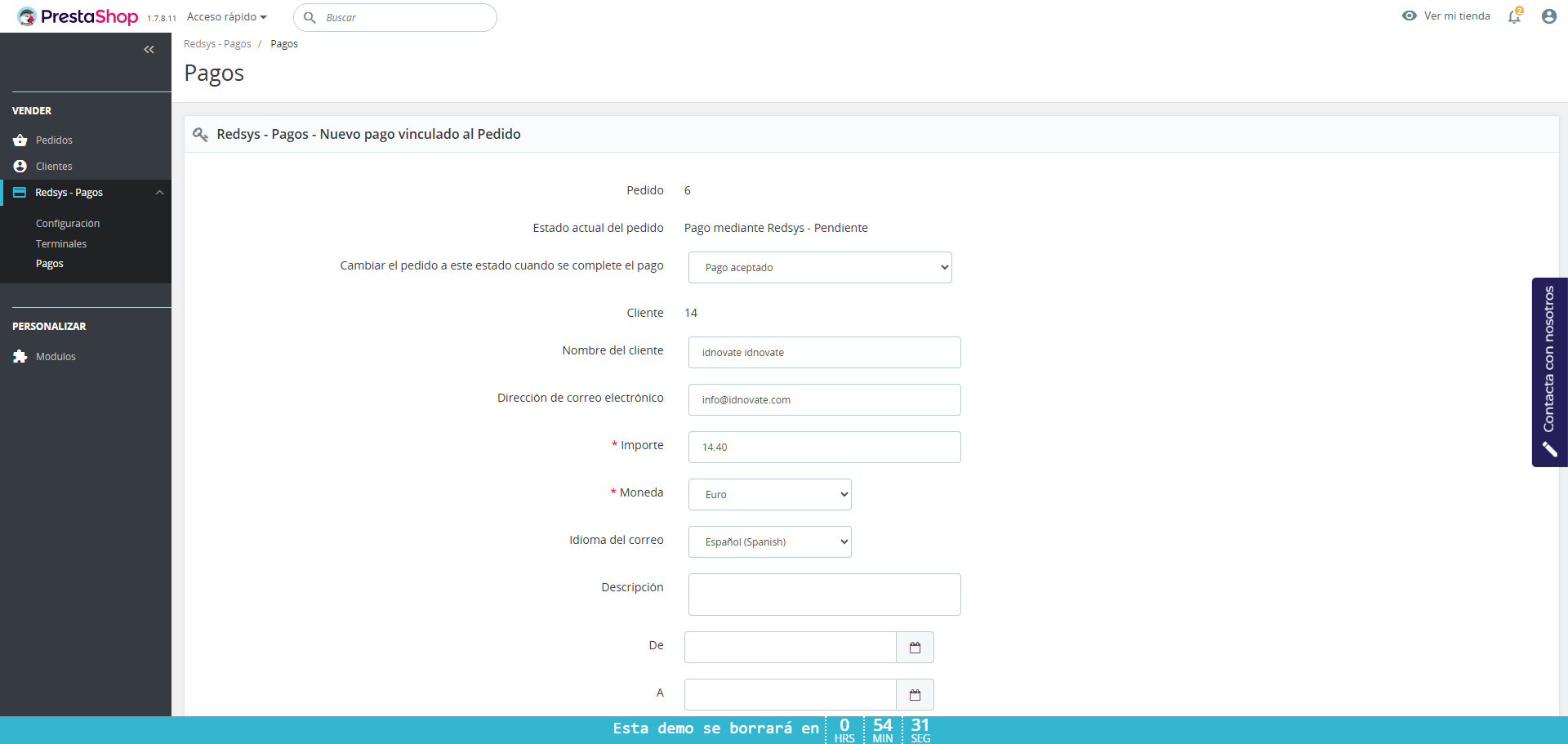The width and height of the screenshot is (1568, 744).
Task: Click the Pedidos basket icon
Action: pos(20,140)
